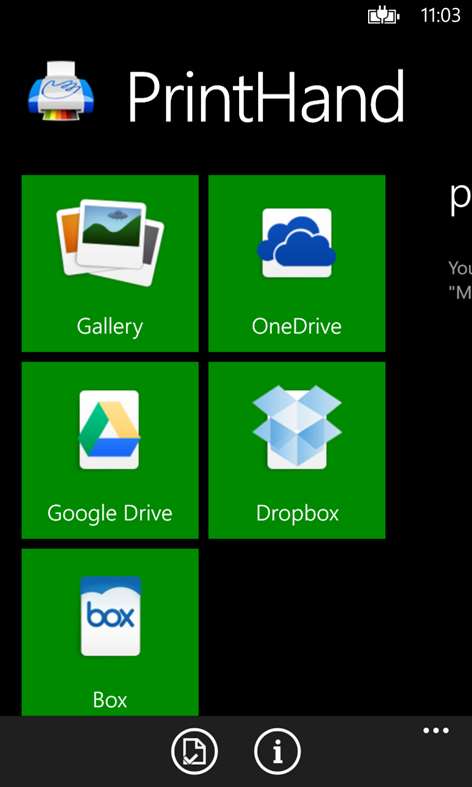
Task: Select the Box label text
Action: click(x=110, y=700)
